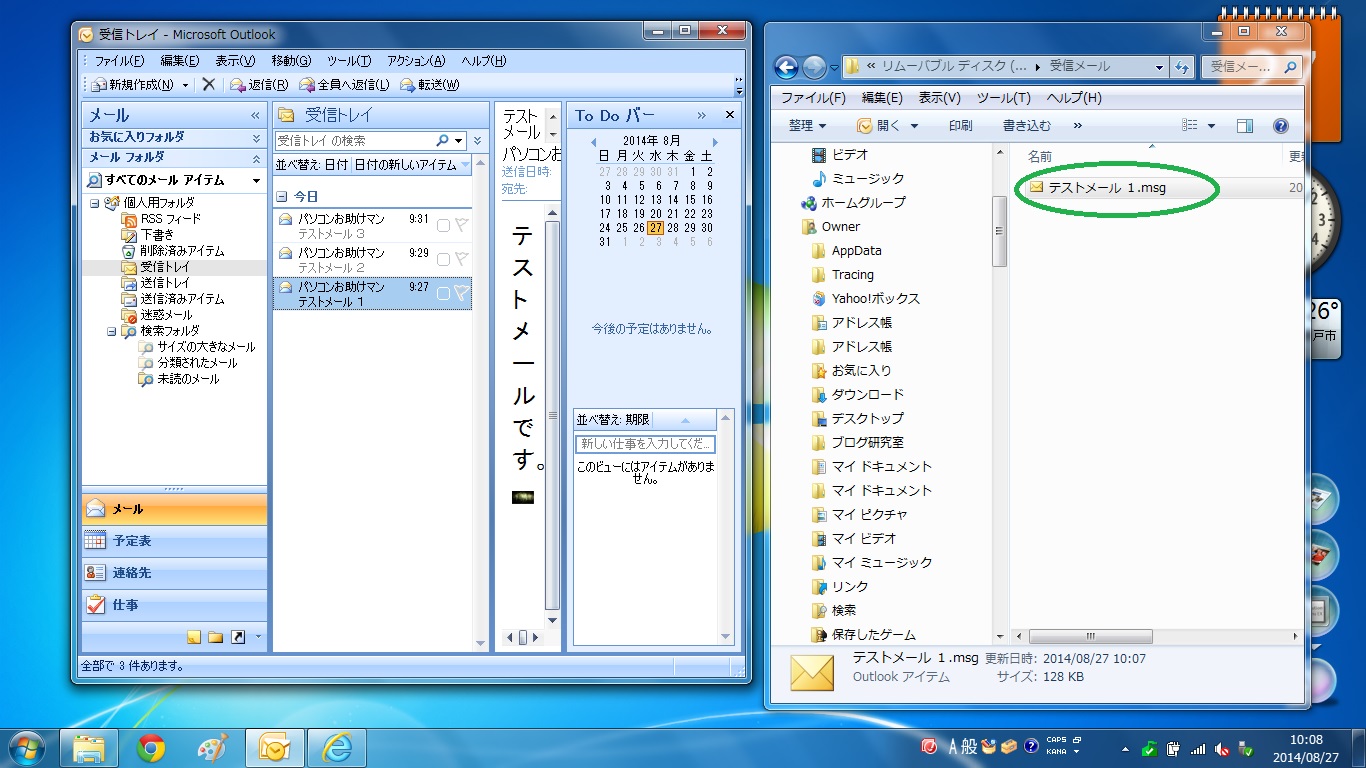This screenshot has width=1366, height=768.
Task: Flag the テストメール 3 message
Action: tap(461, 226)
